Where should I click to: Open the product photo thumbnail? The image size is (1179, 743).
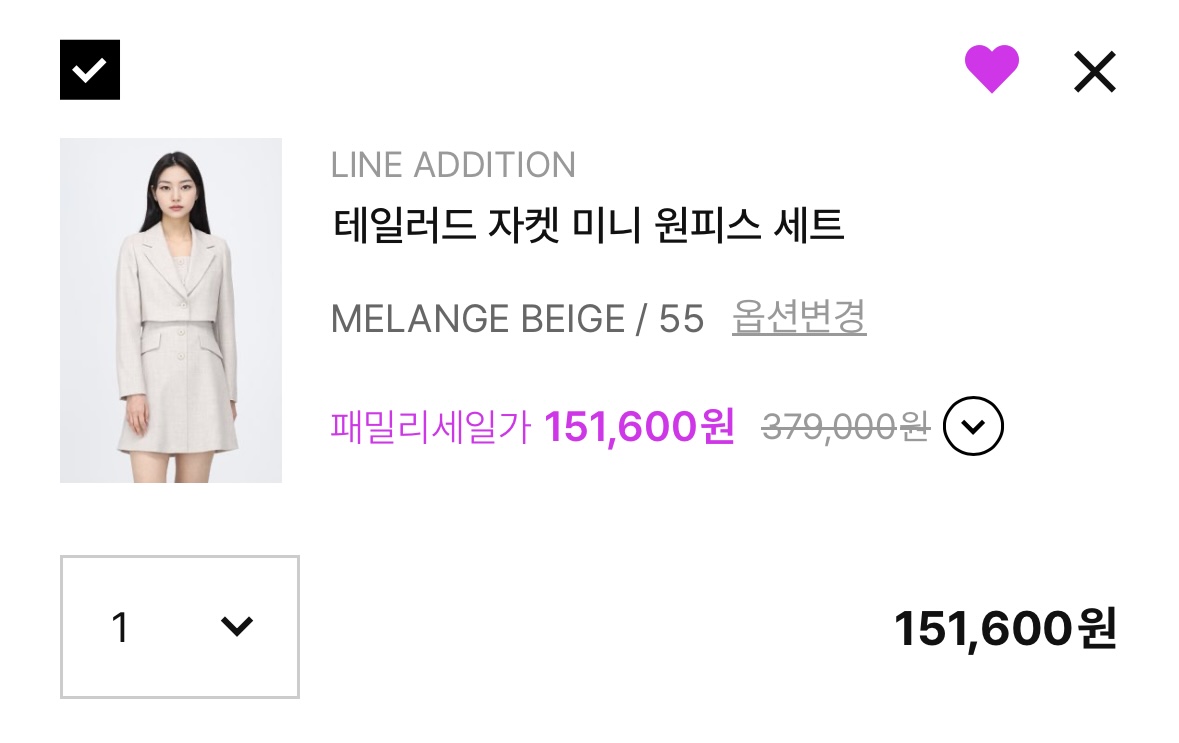click(171, 310)
